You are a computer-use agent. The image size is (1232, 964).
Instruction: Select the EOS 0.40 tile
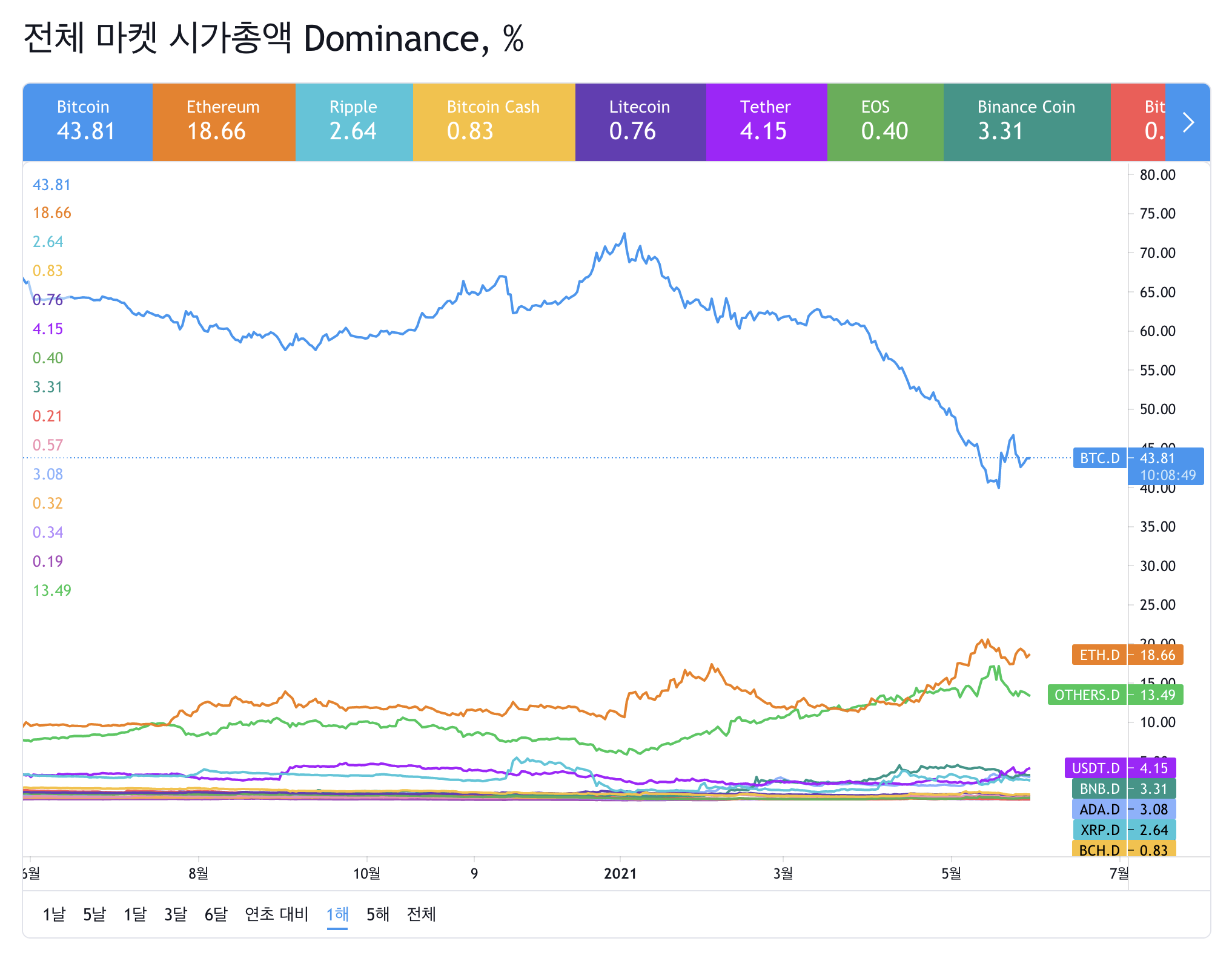click(884, 122)
